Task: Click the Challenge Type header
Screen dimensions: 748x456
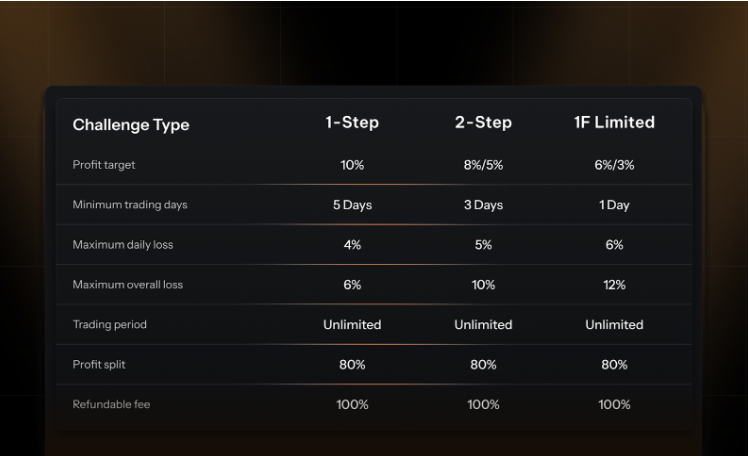Action: [131, 125]
